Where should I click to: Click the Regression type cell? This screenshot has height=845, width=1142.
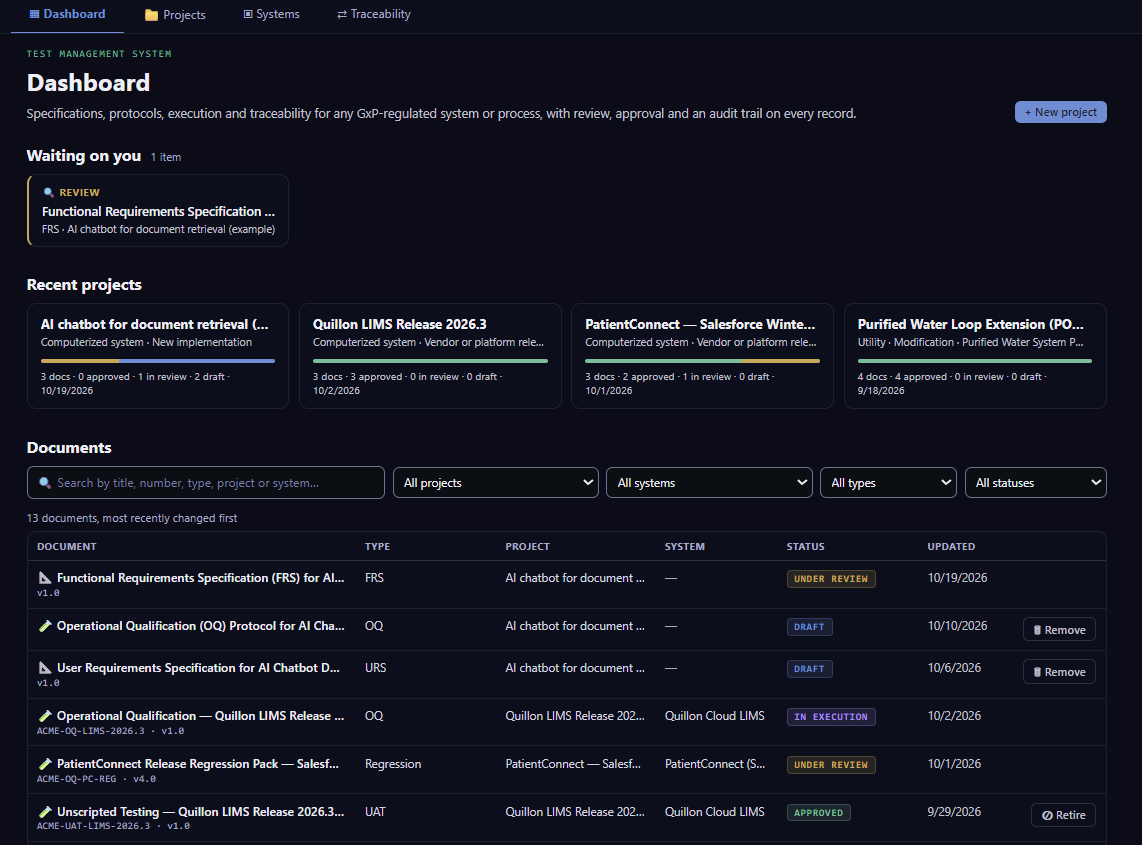[393, 764]
